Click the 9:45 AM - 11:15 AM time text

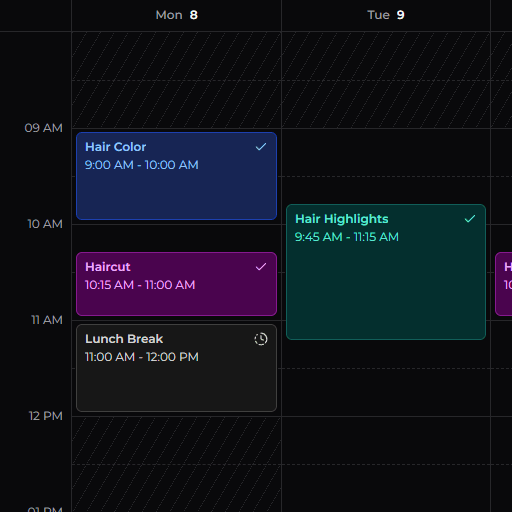pyautogui.click(x=347, y=237)
